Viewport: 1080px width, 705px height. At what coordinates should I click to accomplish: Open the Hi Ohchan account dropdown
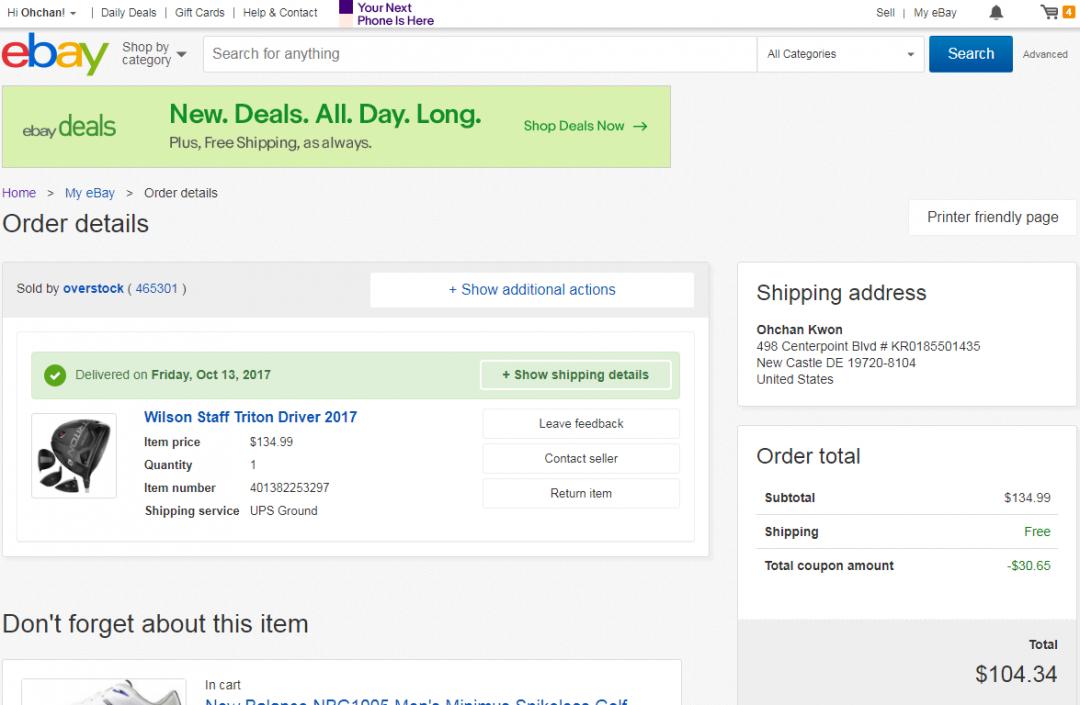(42, 13)
